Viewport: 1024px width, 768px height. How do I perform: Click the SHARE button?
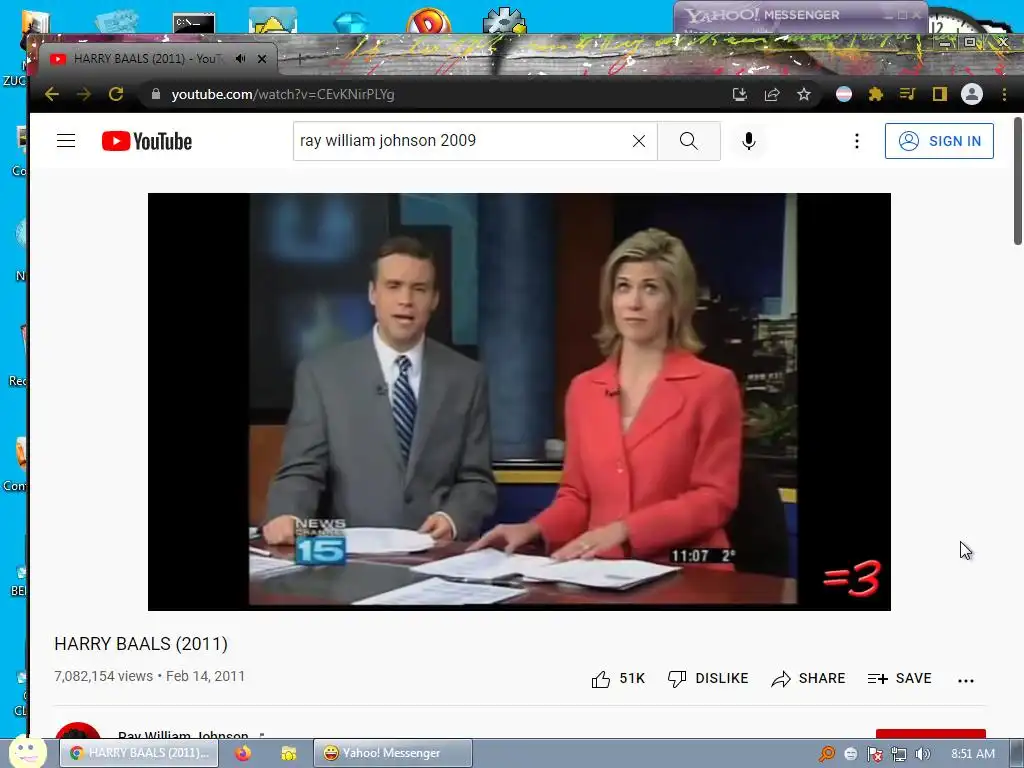(808, 679)
